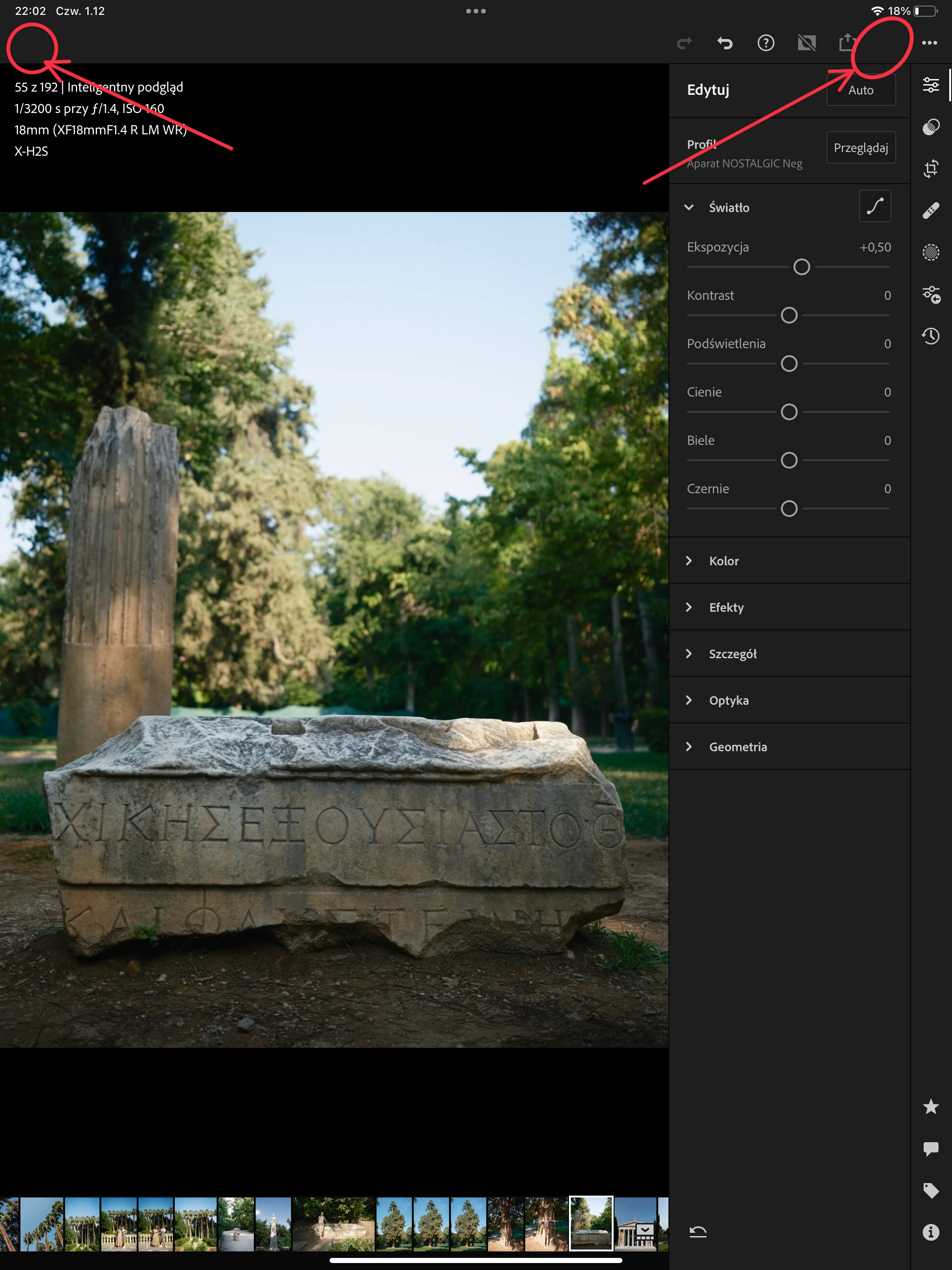Toggle the show original before/after icon
This screenshot has width=952, height=1270.
point(806,43)
